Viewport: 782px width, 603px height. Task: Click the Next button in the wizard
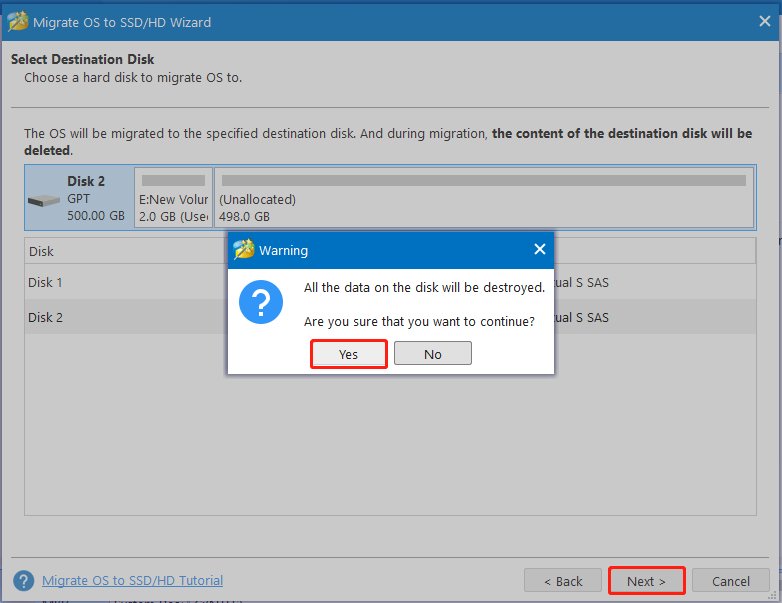point(646,581)
